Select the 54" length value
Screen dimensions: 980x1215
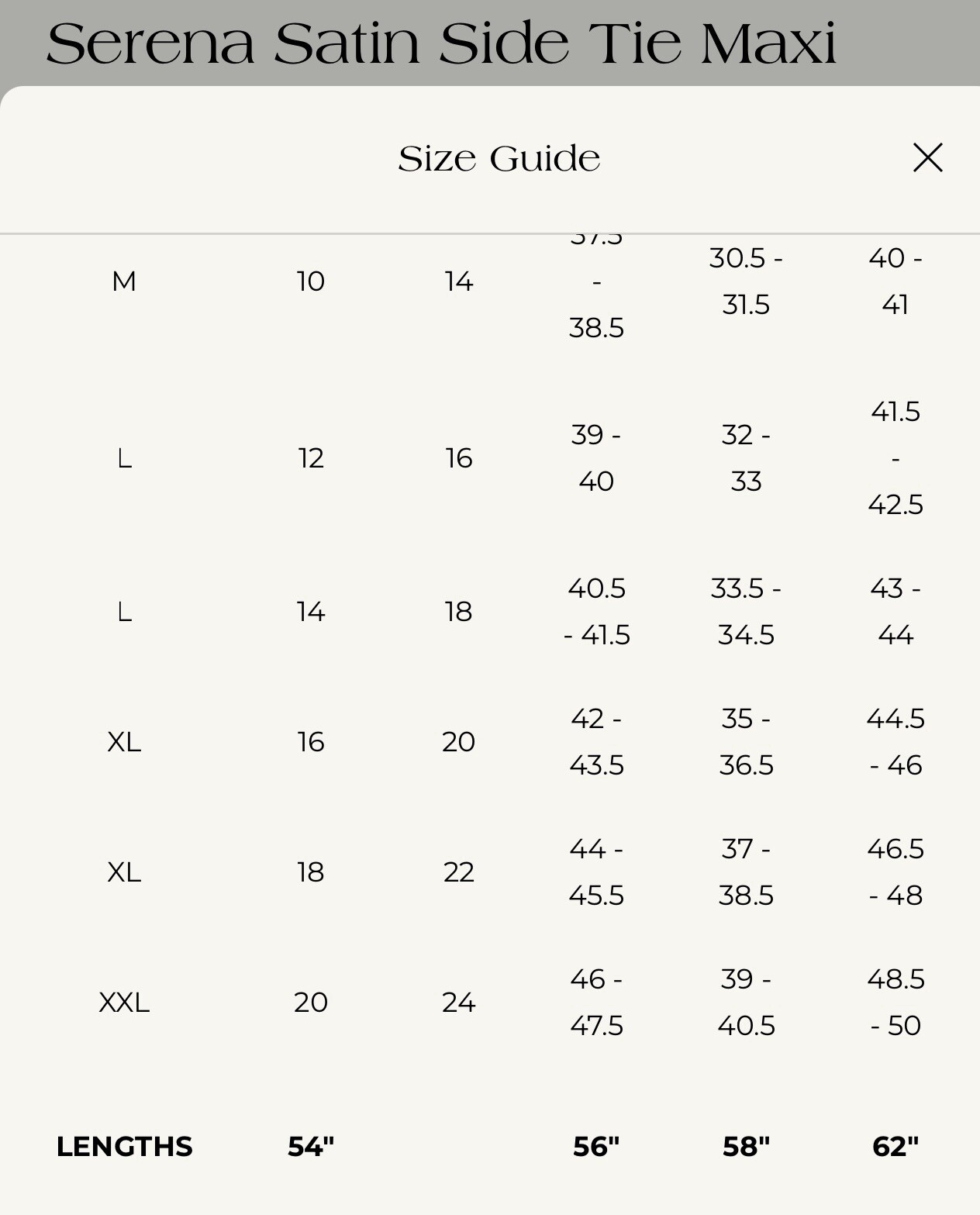click(311, 1147)
